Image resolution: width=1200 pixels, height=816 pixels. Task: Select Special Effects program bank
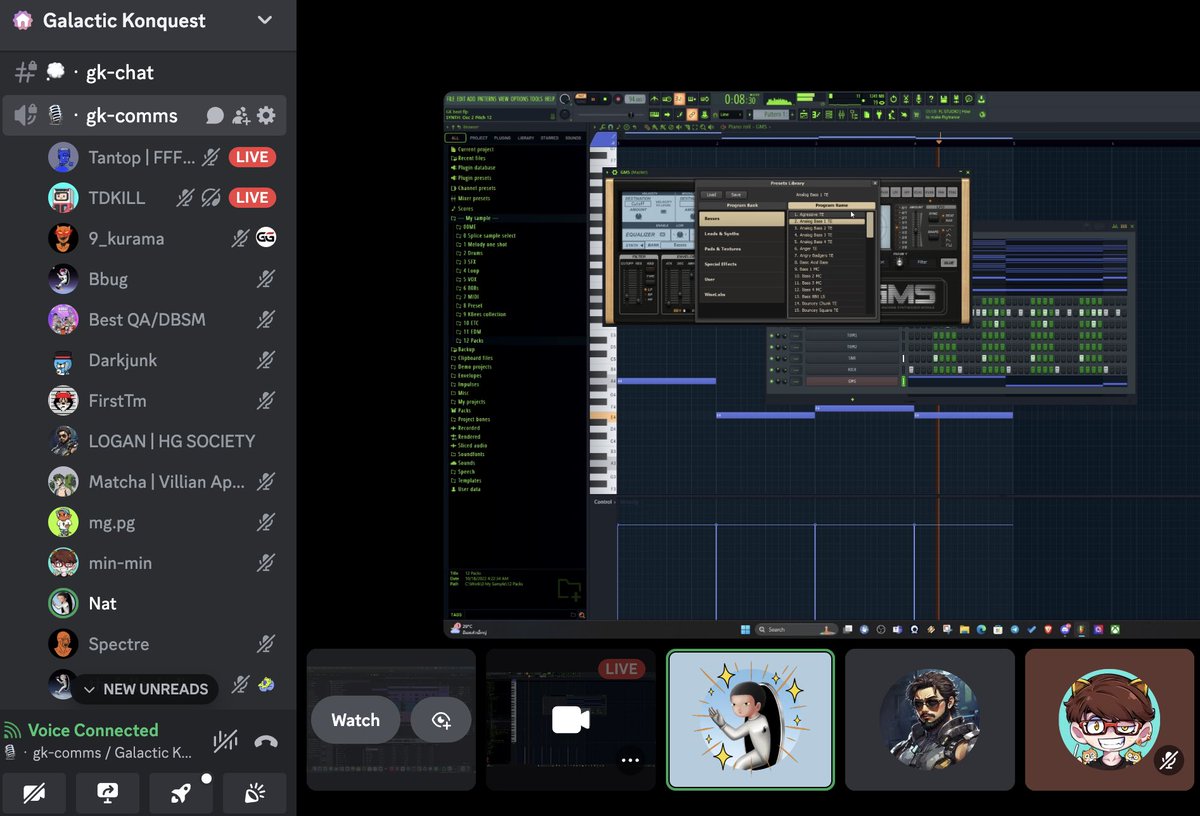click(742, 264)
